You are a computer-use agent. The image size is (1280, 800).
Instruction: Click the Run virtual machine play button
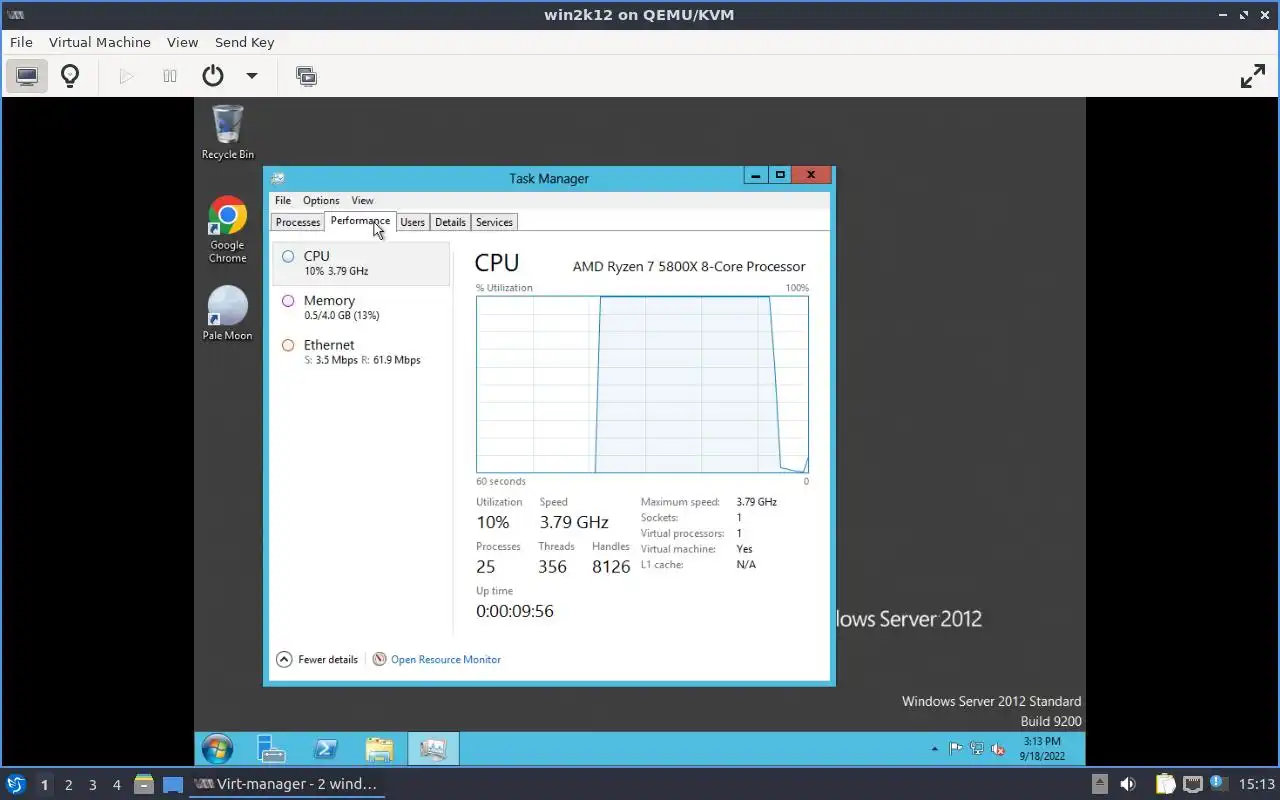(126, 76)
